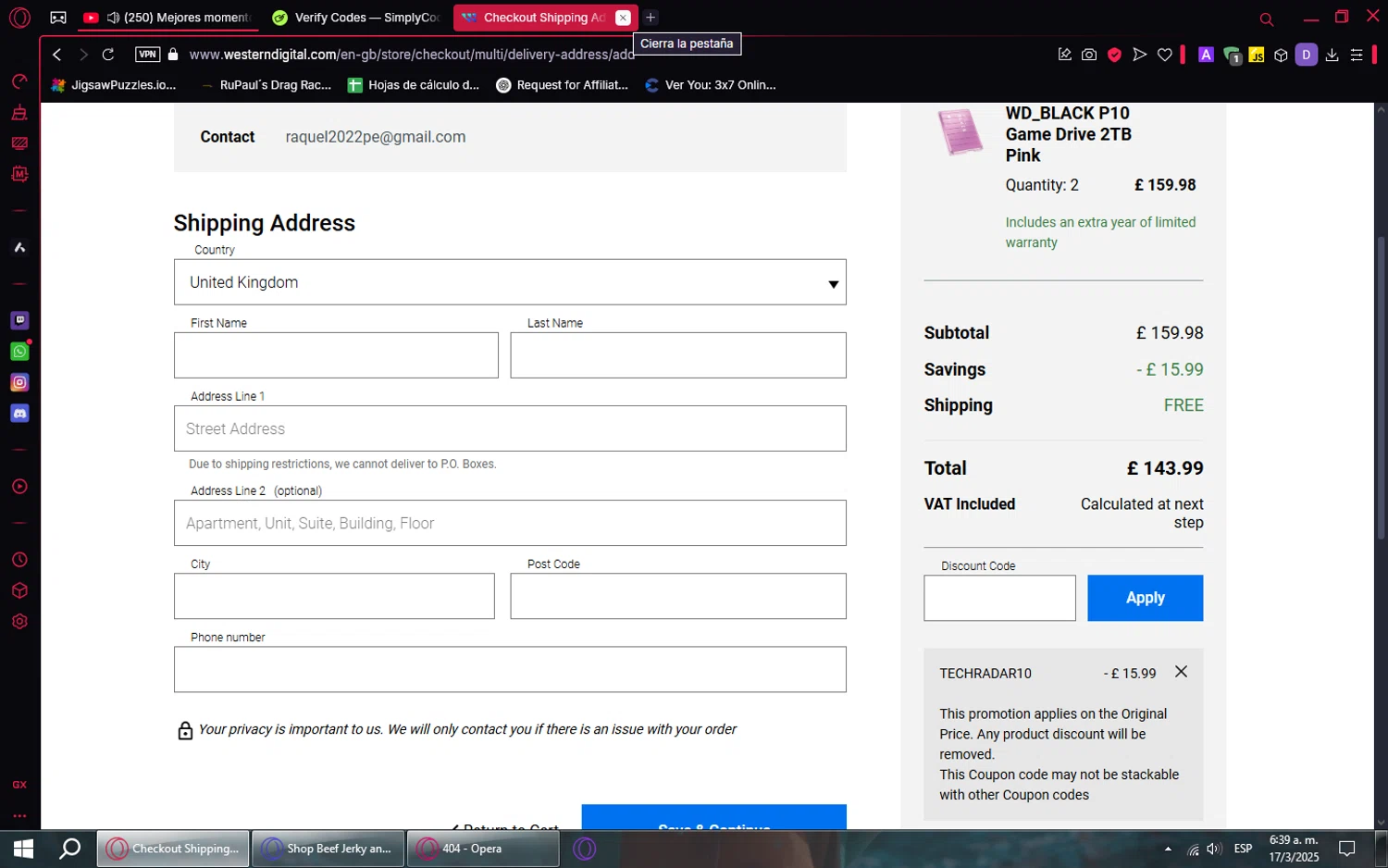Open Windows taskbar search
This screenshot has width=1388, height=868.
(69, 849)
